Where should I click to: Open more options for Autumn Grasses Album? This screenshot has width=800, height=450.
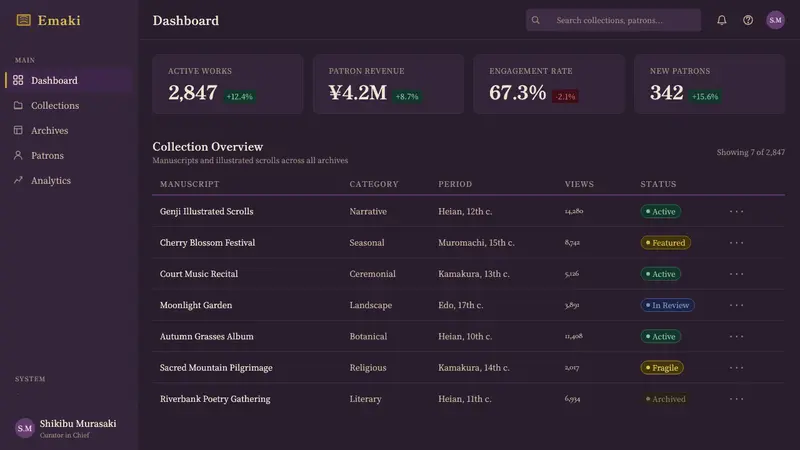pyautogui.click(x=736, y=336)
